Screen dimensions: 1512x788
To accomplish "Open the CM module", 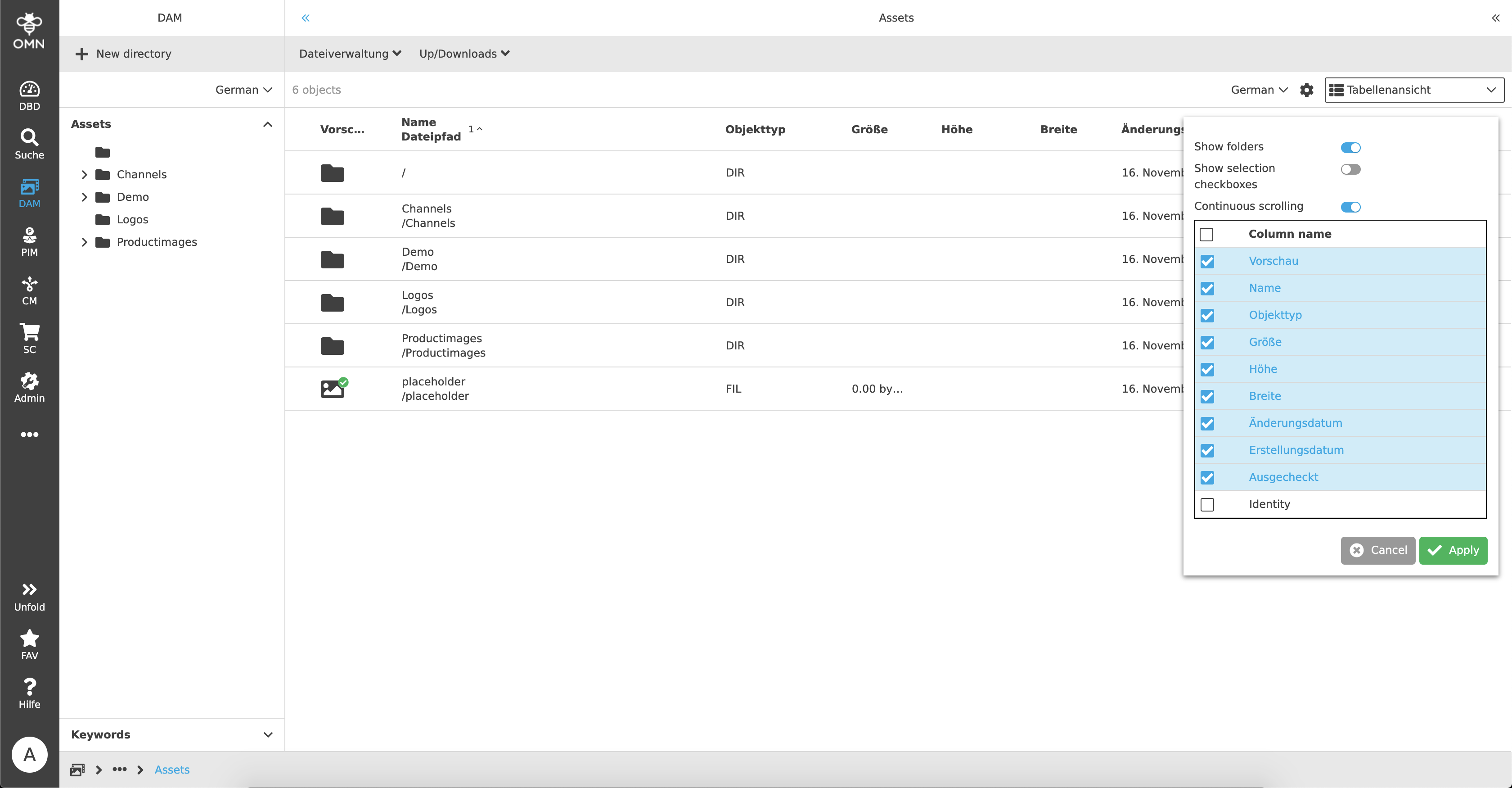I will tap(29, 289).
